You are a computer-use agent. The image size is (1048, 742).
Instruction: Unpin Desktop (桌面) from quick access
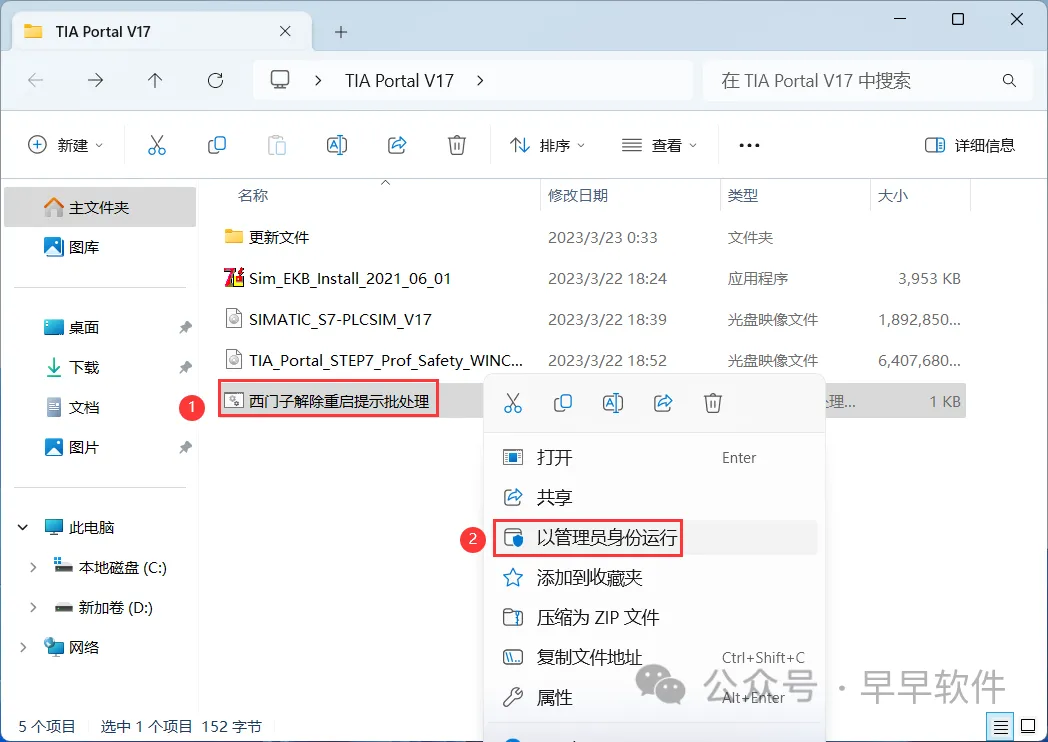(x=186, y=327)
